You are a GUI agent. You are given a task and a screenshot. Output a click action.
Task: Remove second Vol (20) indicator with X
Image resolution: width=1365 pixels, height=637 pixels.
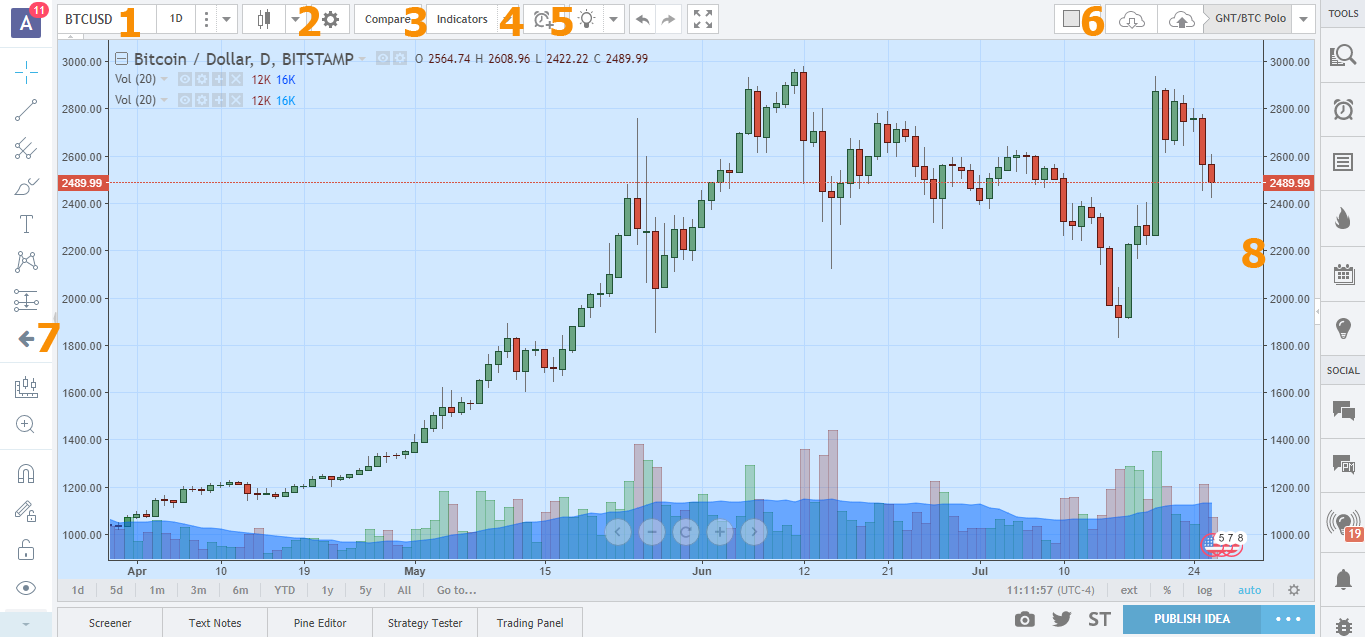click(x=235, y=100)
